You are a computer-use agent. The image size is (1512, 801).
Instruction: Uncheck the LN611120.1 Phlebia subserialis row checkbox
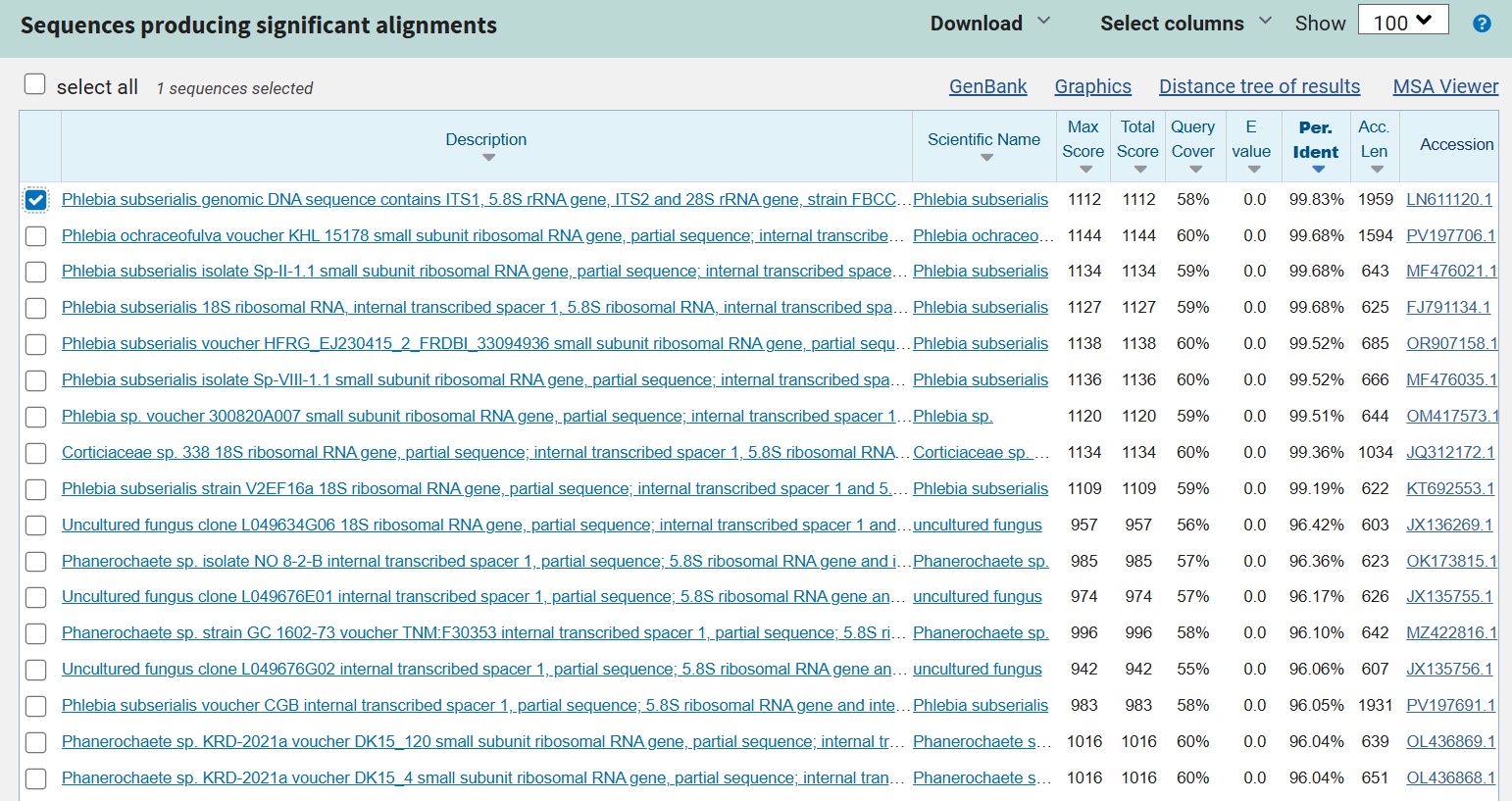click(x=35, y=200)
